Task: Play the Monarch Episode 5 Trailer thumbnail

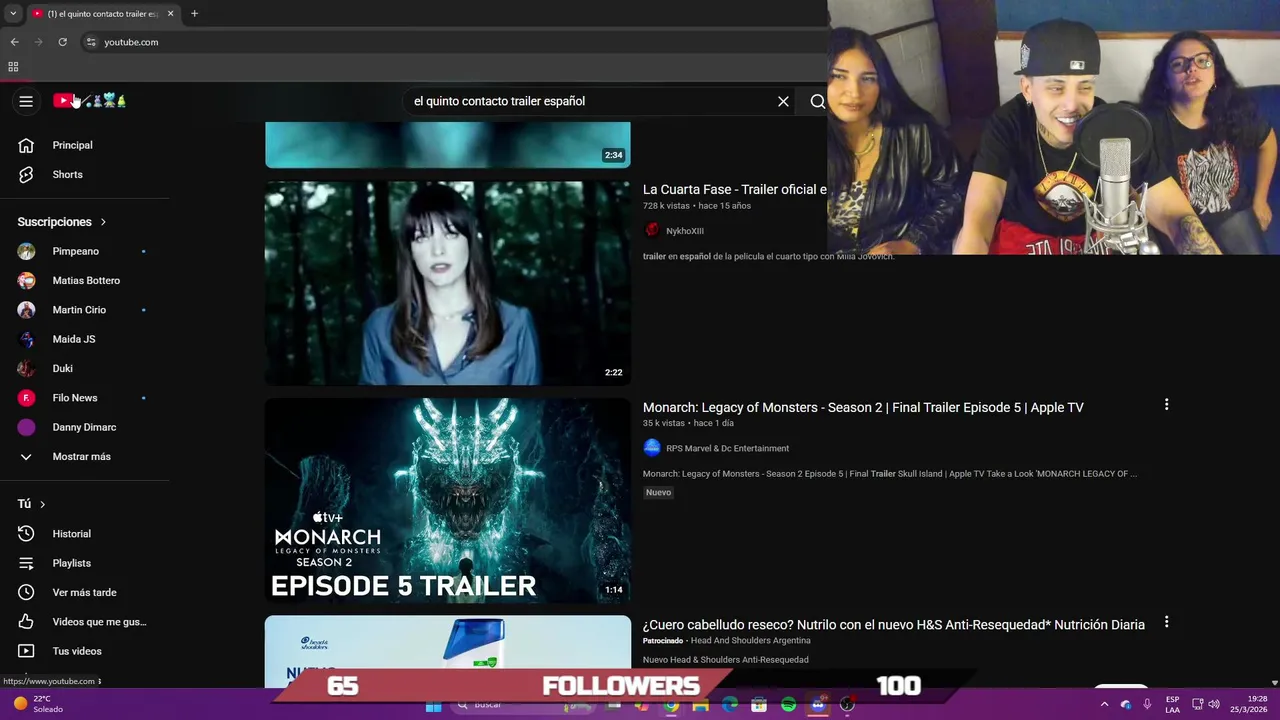Action: (448, 500)
